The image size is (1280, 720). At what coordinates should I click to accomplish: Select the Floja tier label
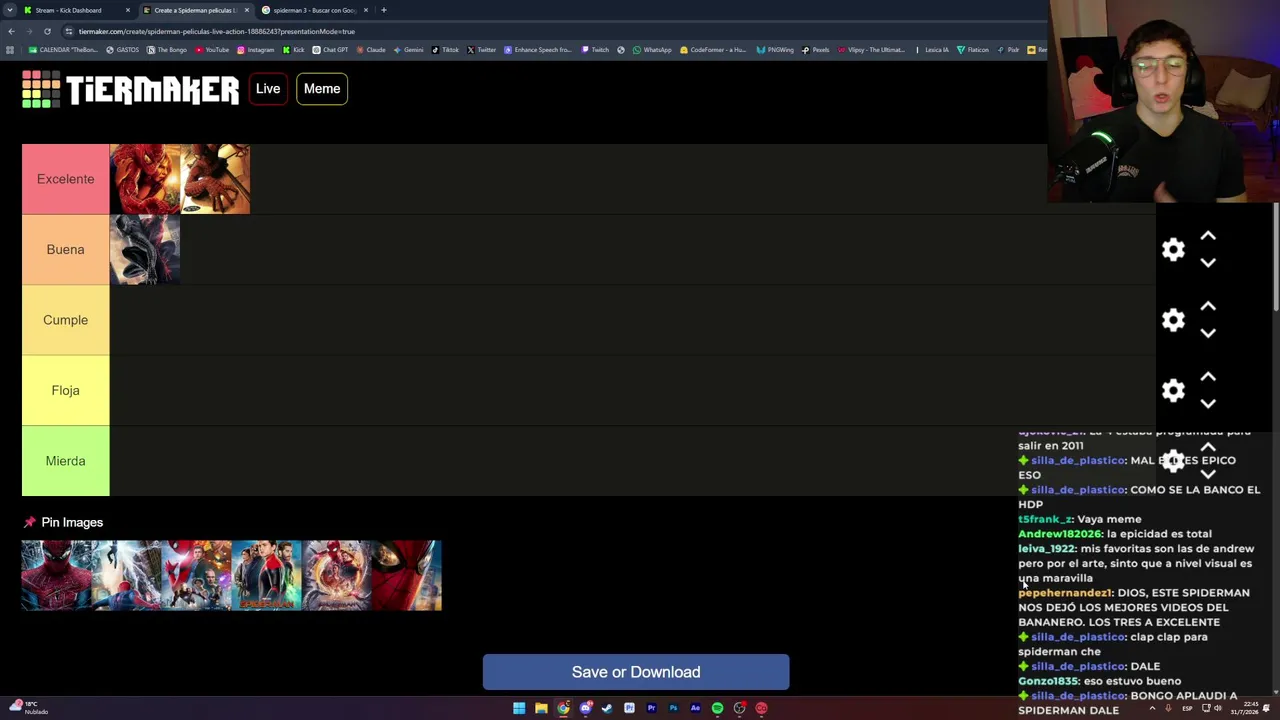65,390
